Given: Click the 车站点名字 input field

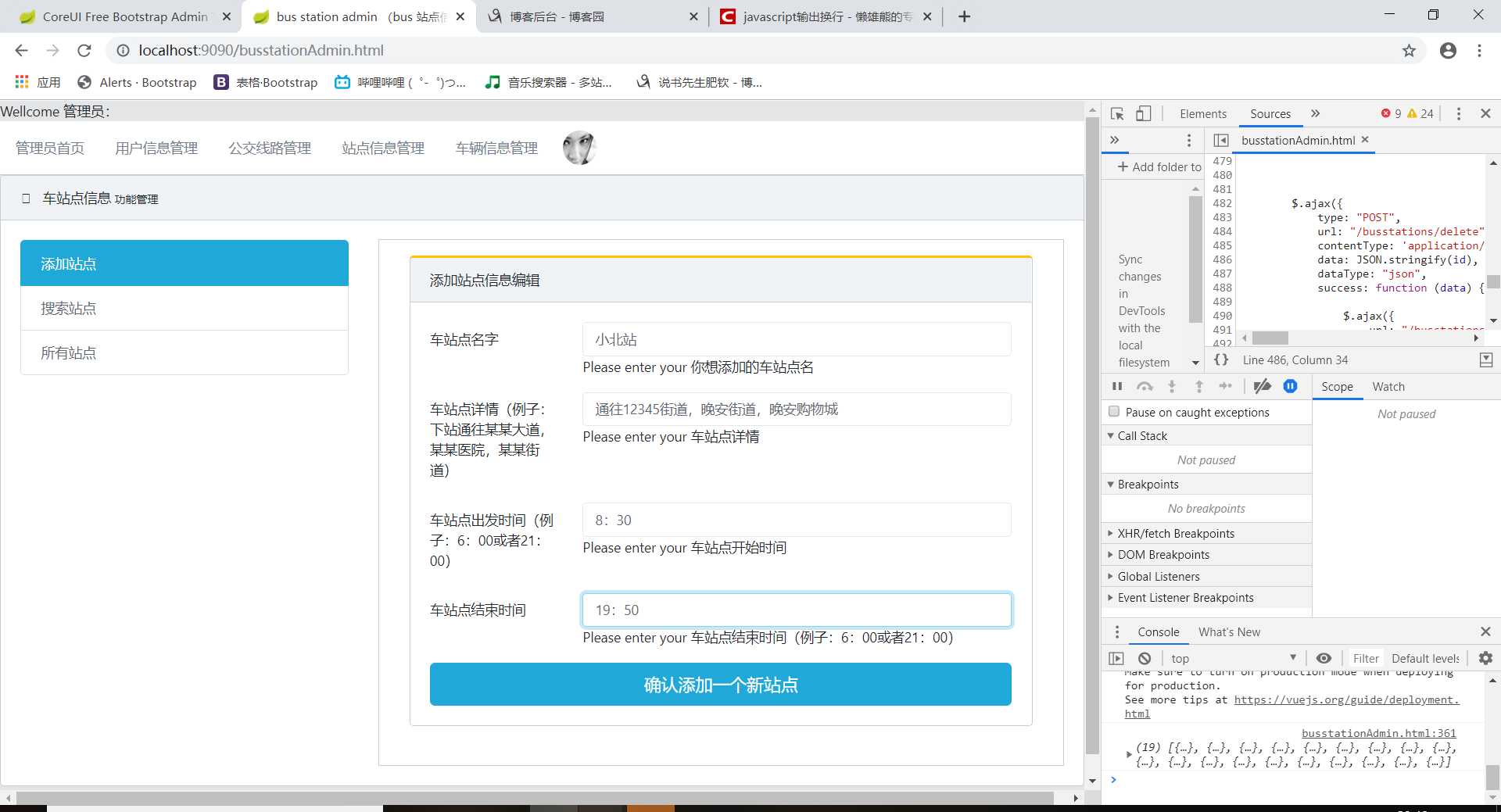Looking at the screenshot, I should pos(797,339).
